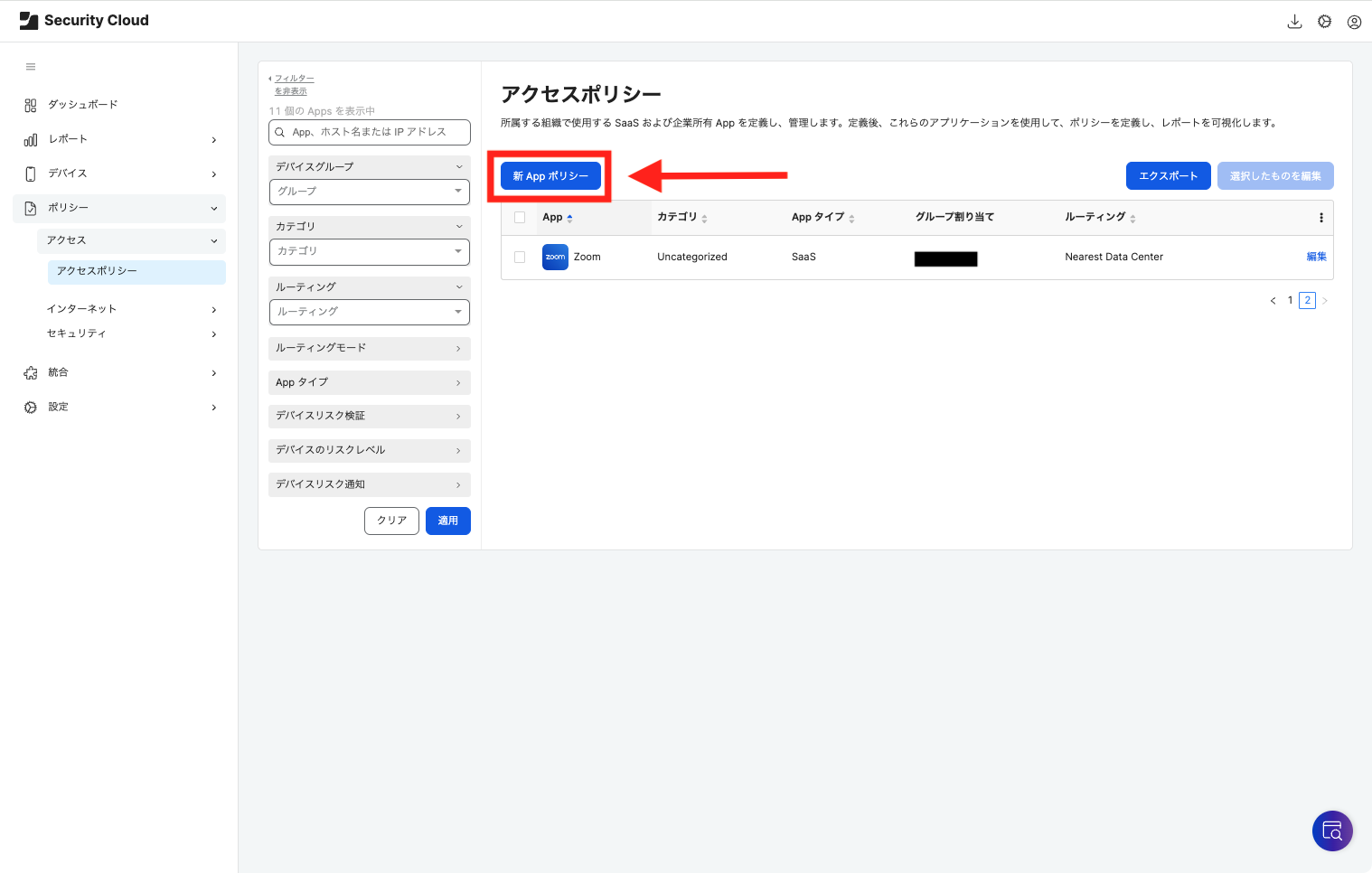The height and width of the screenshot is (873, 1372).
Task: Click the 新 App ポリシー button
Action: coord(550,176)
